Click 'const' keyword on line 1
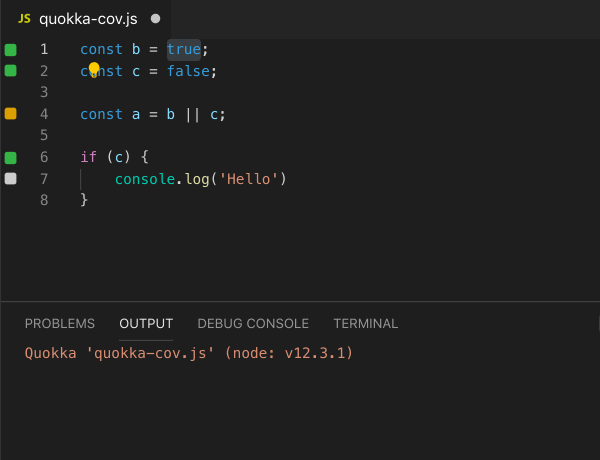This screenshot has width=600, height=460. click(x=101, y=49)
